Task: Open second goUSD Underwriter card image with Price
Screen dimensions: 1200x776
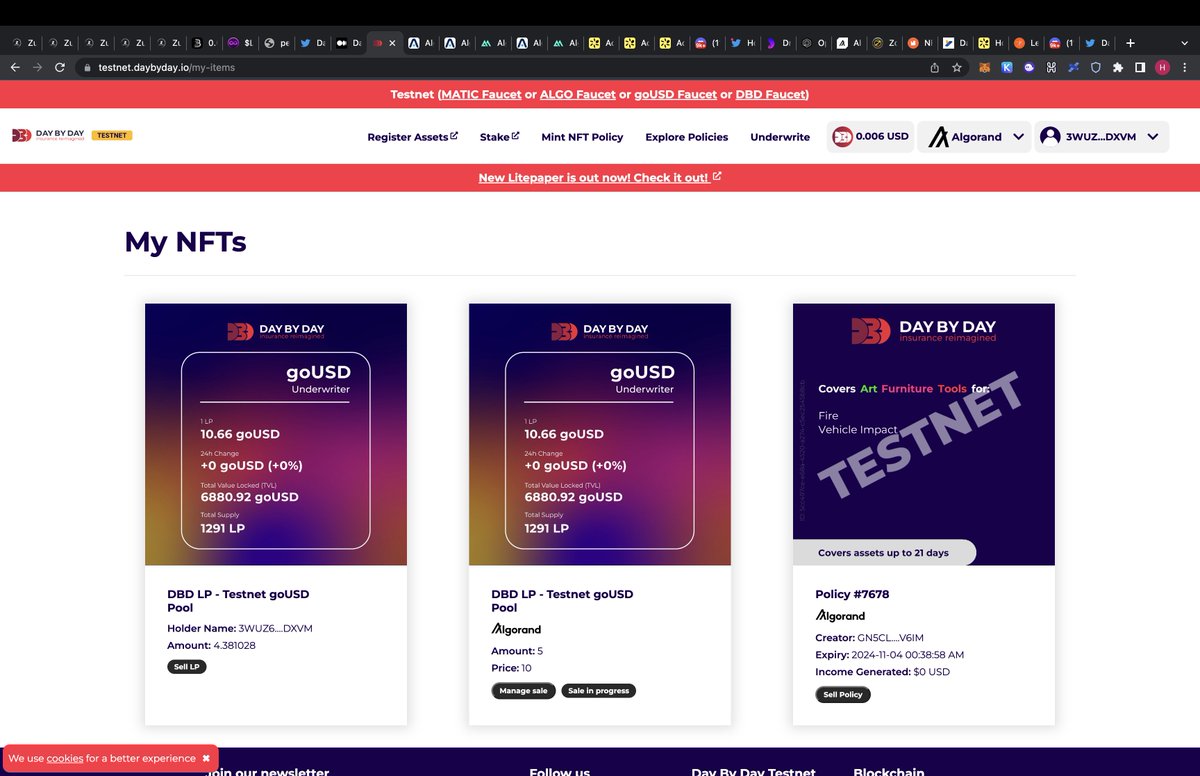Action: pos(600,434)
